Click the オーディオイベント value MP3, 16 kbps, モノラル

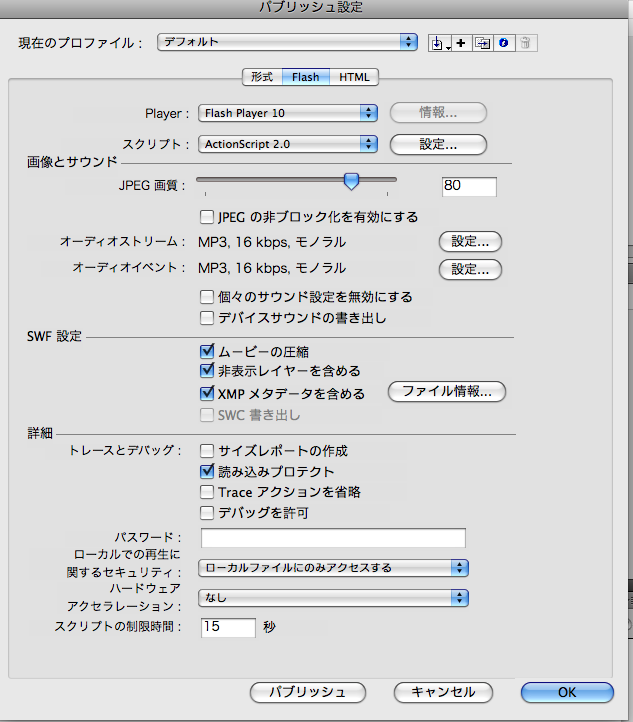tap(272, 268)
